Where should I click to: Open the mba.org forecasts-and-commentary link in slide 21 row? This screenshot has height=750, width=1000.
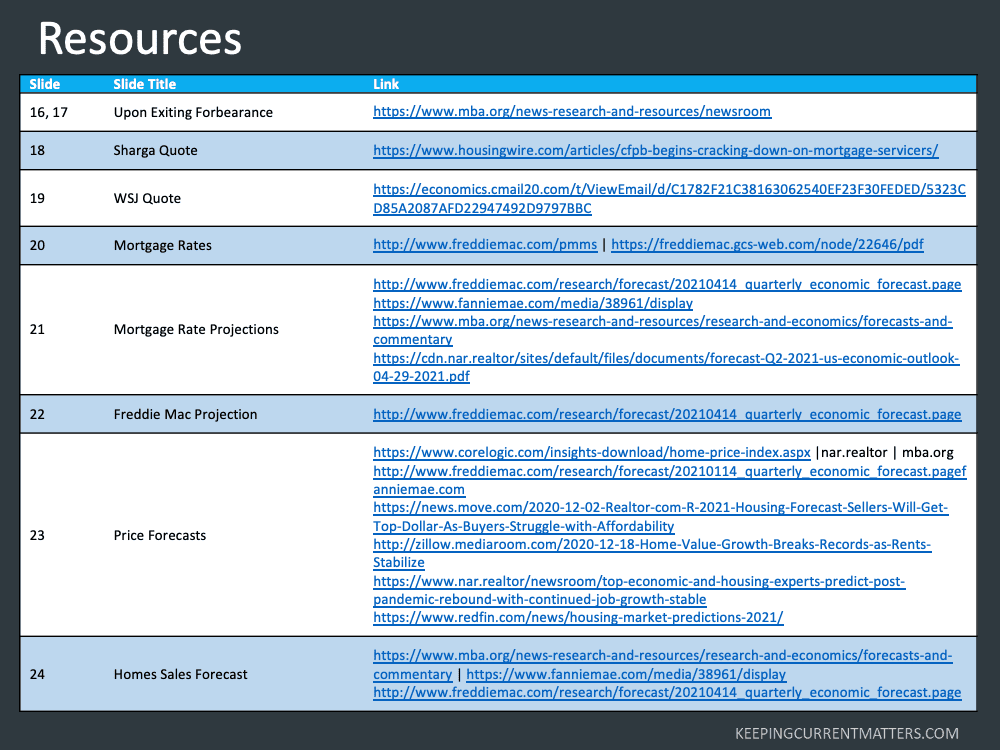pos(663,330)
